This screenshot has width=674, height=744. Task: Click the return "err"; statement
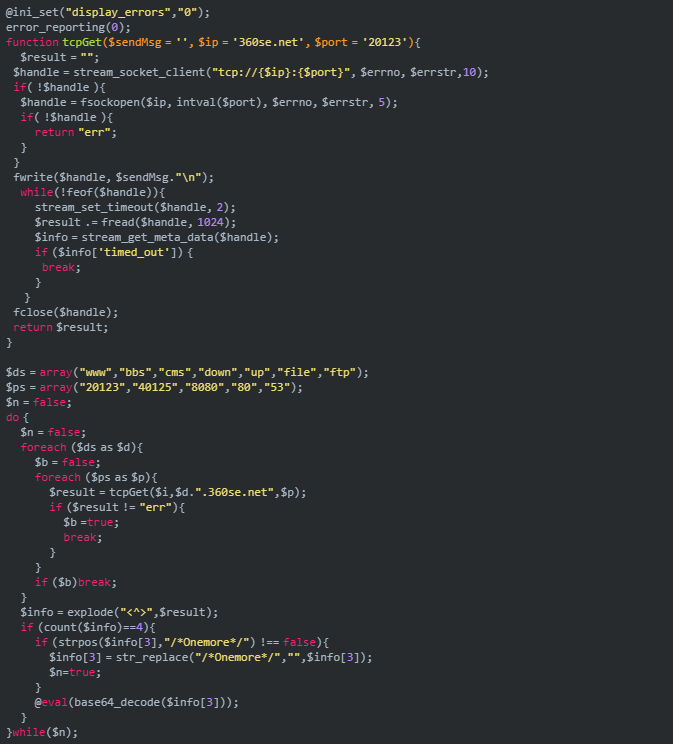(x=75, y=132)
